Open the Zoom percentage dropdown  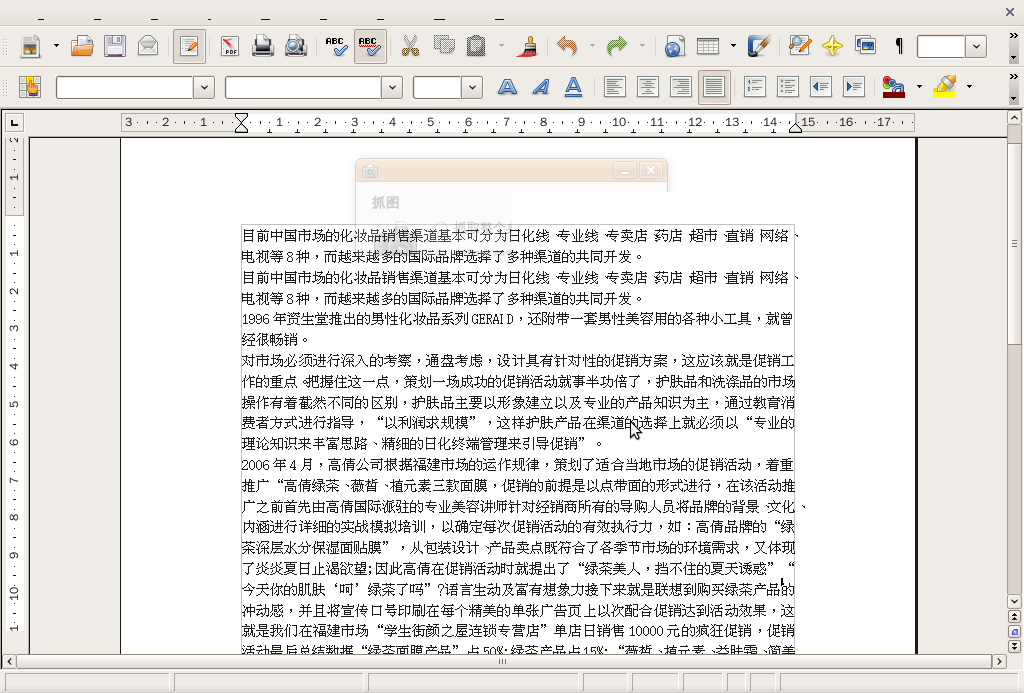coord(976,46)
